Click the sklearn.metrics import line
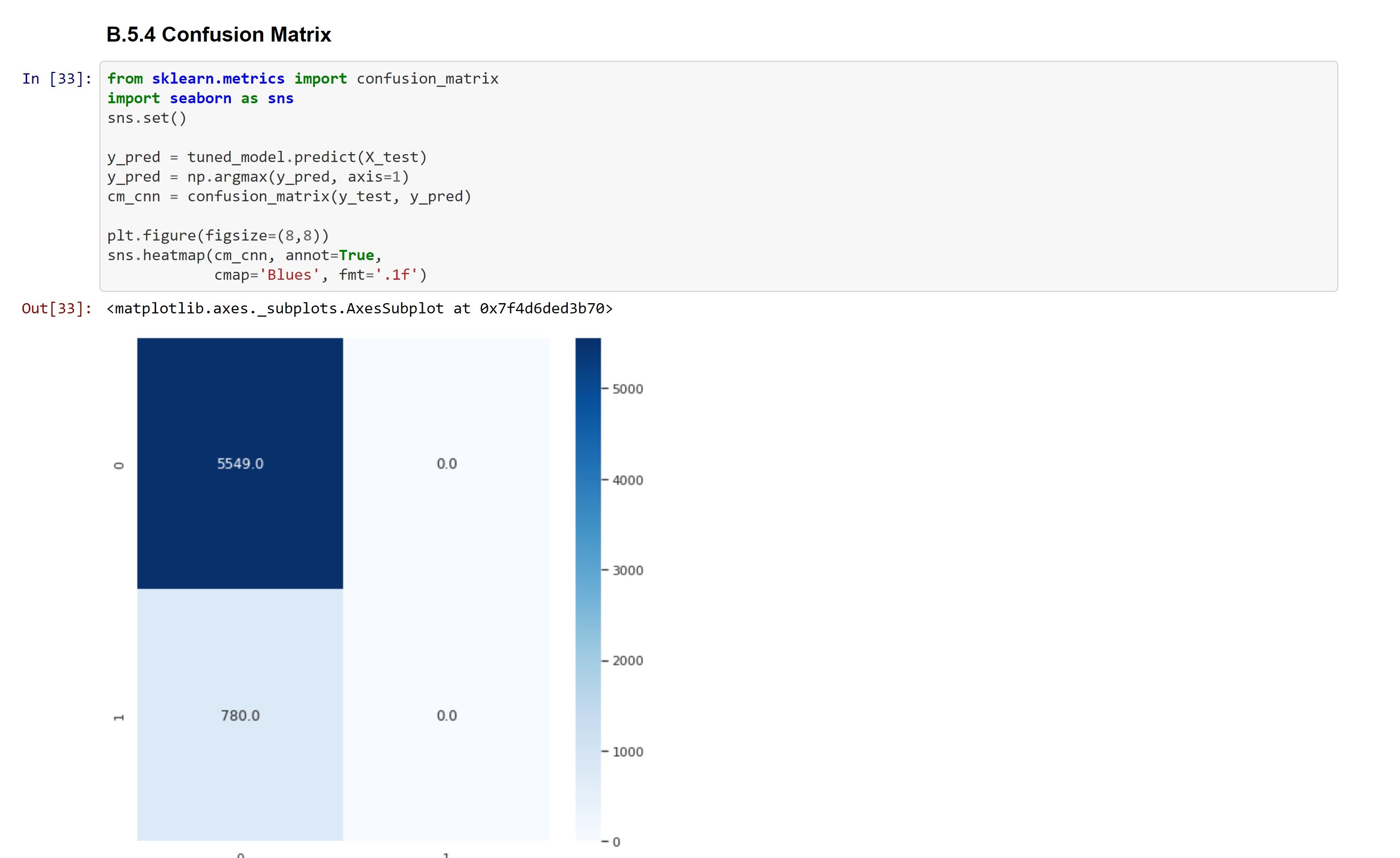 point(302,79)
